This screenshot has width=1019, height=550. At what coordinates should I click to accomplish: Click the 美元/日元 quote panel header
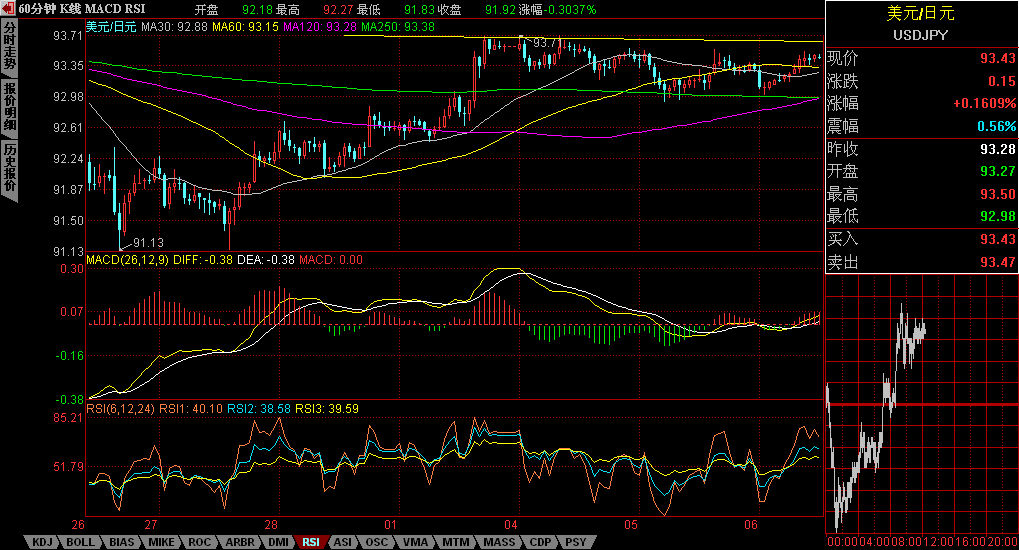click(x=920, y=13)
